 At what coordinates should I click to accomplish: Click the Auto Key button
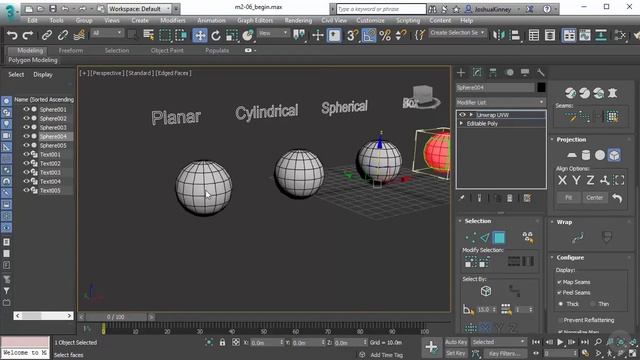[x=456, y=342]
